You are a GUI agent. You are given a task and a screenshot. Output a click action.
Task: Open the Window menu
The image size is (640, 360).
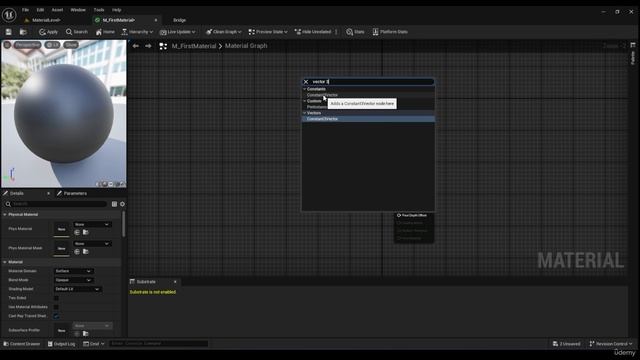pos(78,10)
